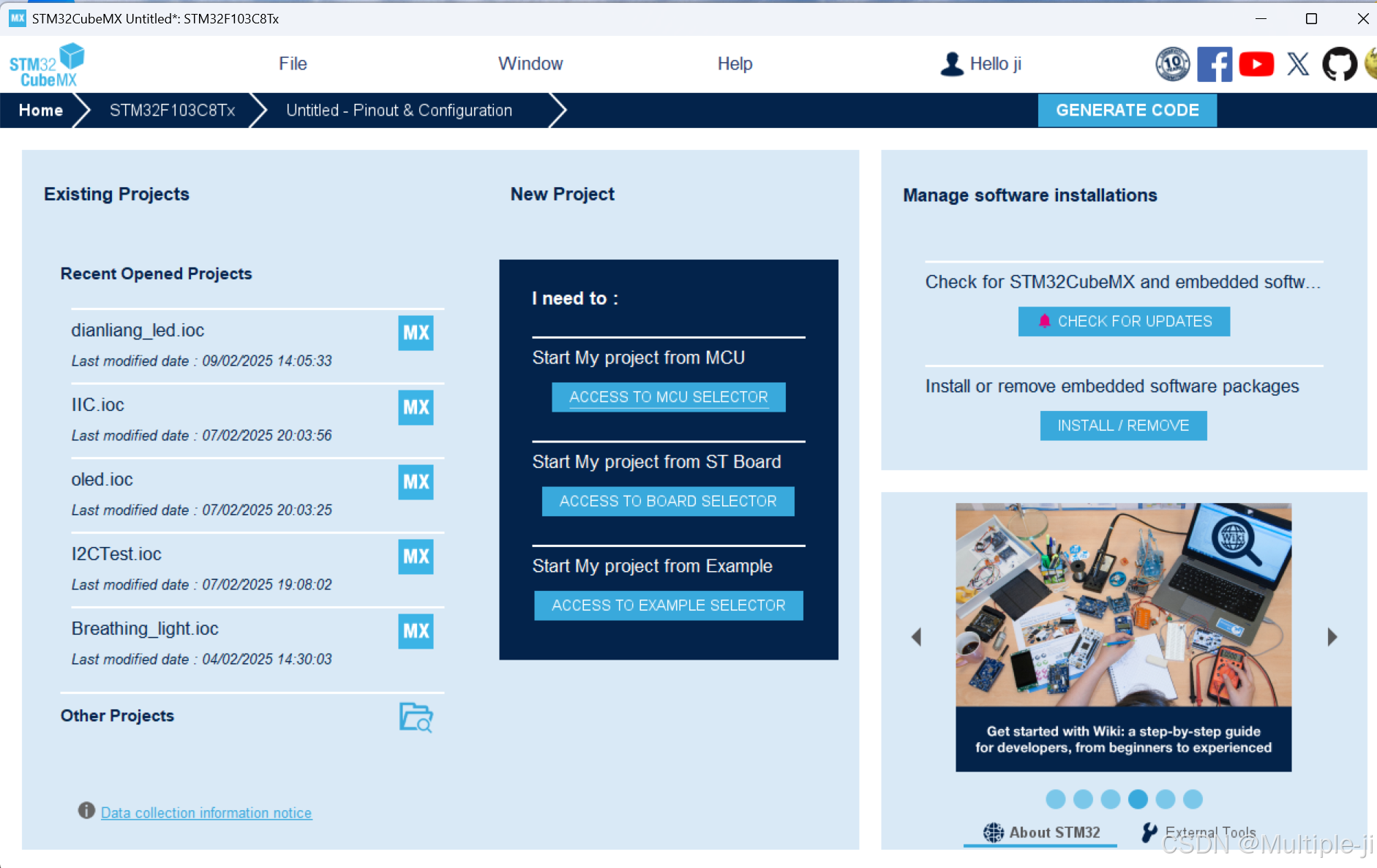Viewport: 1377px width, 868px height.
Task: Click last modified date 07/02/2025 20:03:56
Action: 201,435
